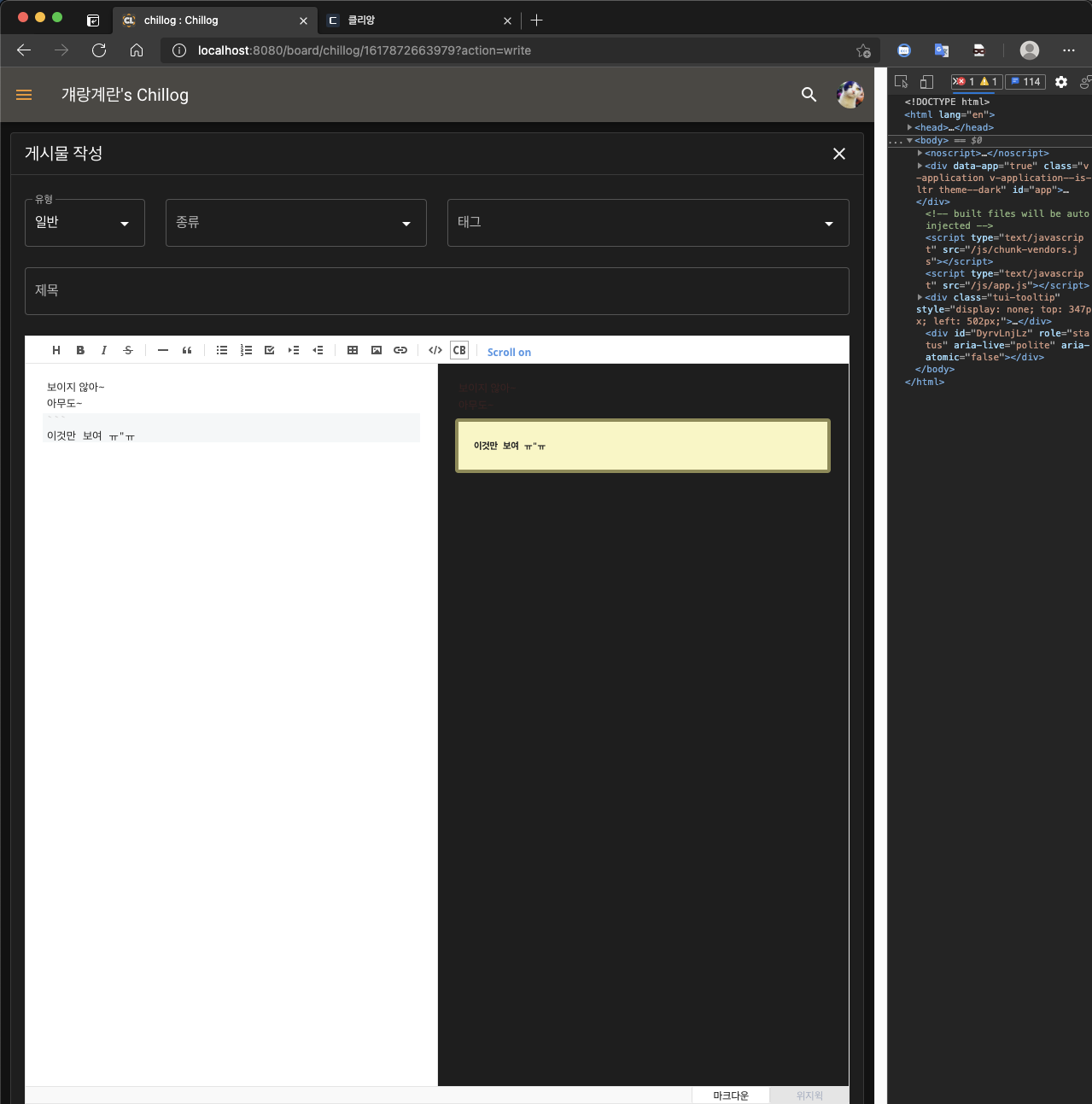The height and width of the screenshot is (1104, 1092).
Task: Toggle the Scroll on sync option
Action: tap(509, 352)
